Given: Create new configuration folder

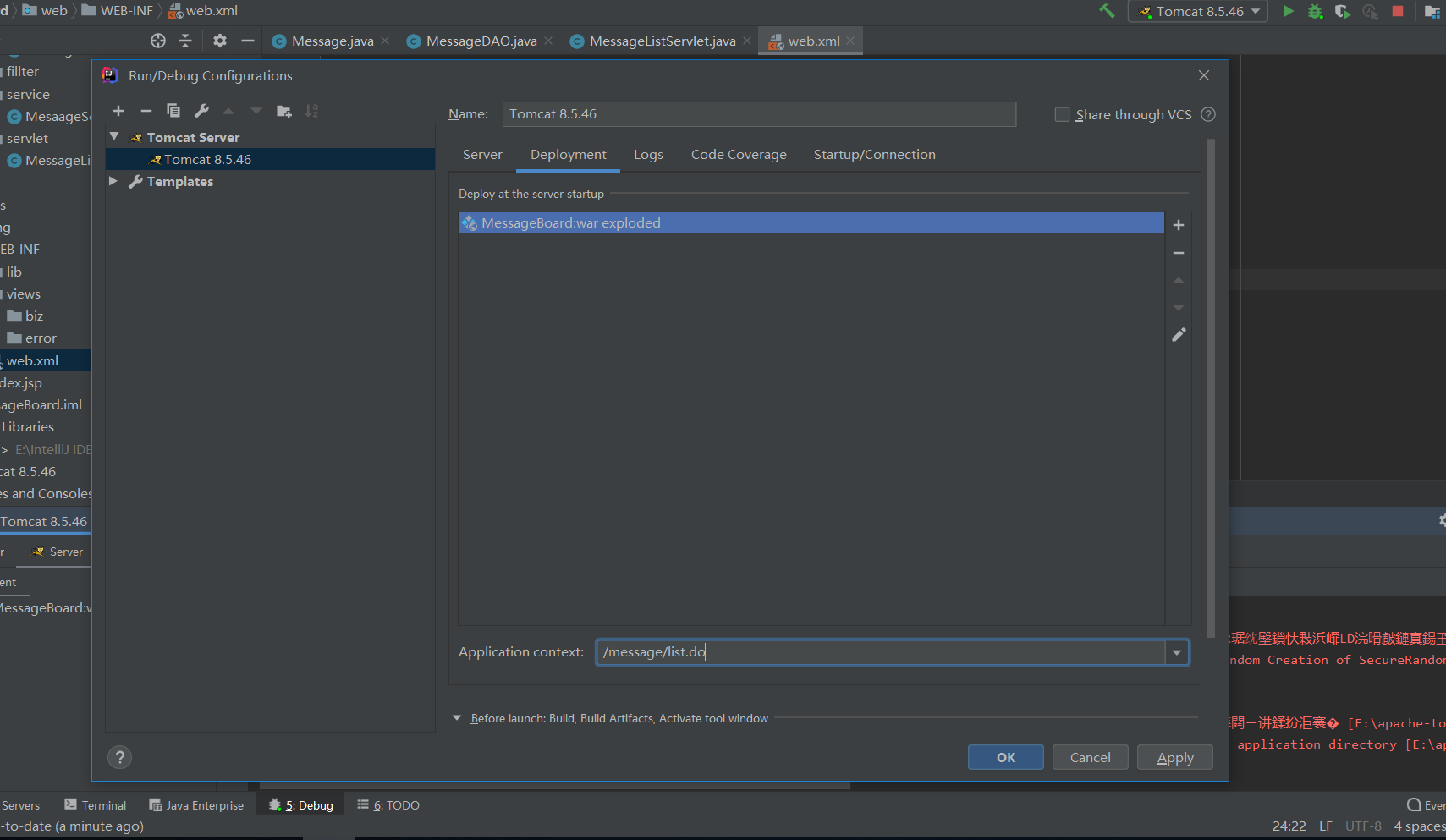Looking at the screenshot, I should [284, 111].
